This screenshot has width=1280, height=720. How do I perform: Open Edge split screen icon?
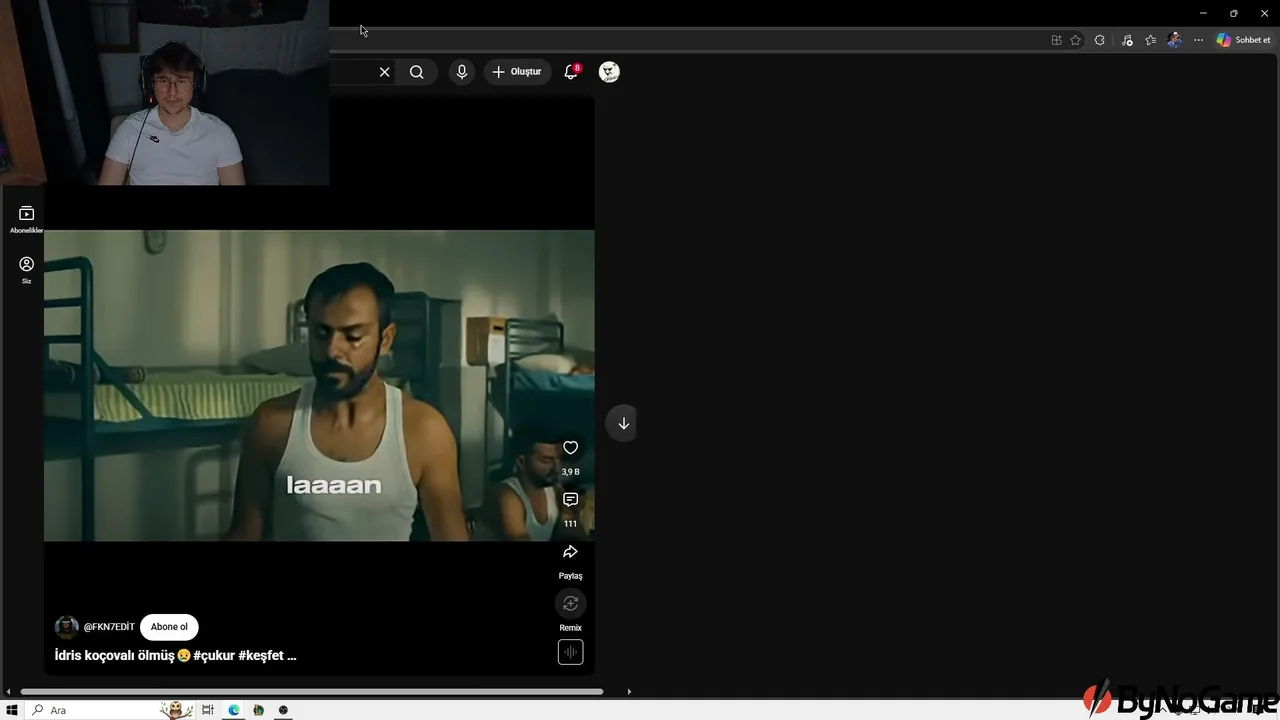pyautogui.click(x=1056, y=40)
